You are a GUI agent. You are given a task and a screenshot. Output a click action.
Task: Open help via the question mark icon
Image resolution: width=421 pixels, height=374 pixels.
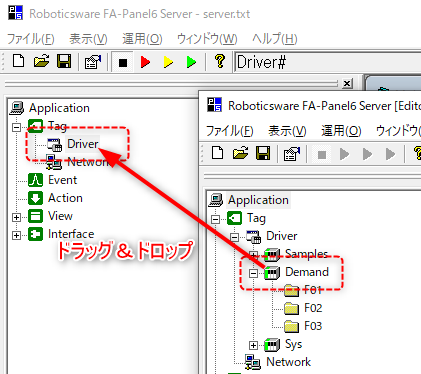click(220, 61)
